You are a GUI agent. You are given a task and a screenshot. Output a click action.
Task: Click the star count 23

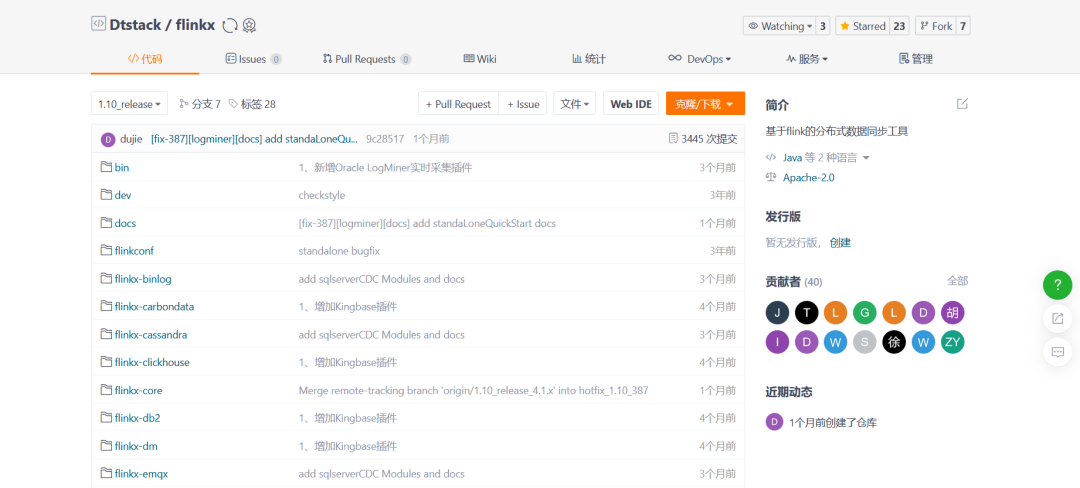click(899, 26)
